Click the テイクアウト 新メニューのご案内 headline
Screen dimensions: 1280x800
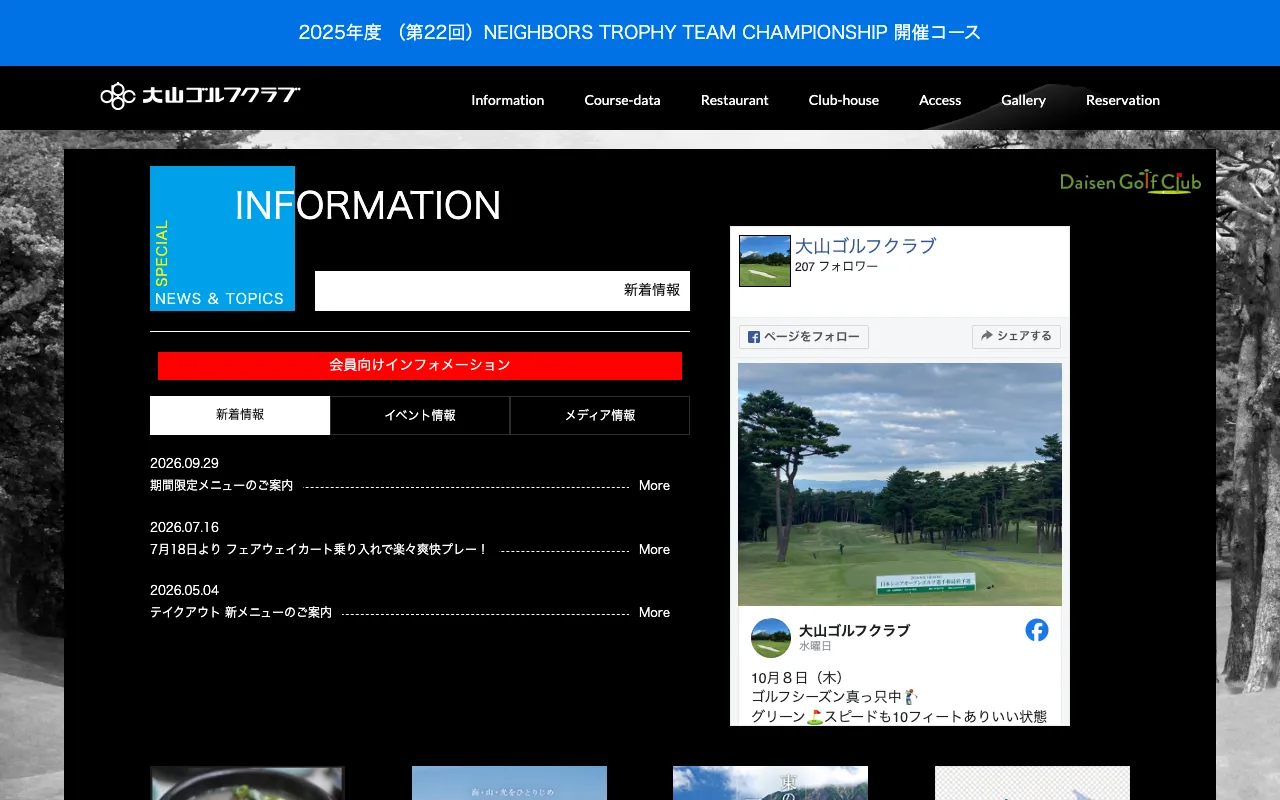(x=241, y=613)
